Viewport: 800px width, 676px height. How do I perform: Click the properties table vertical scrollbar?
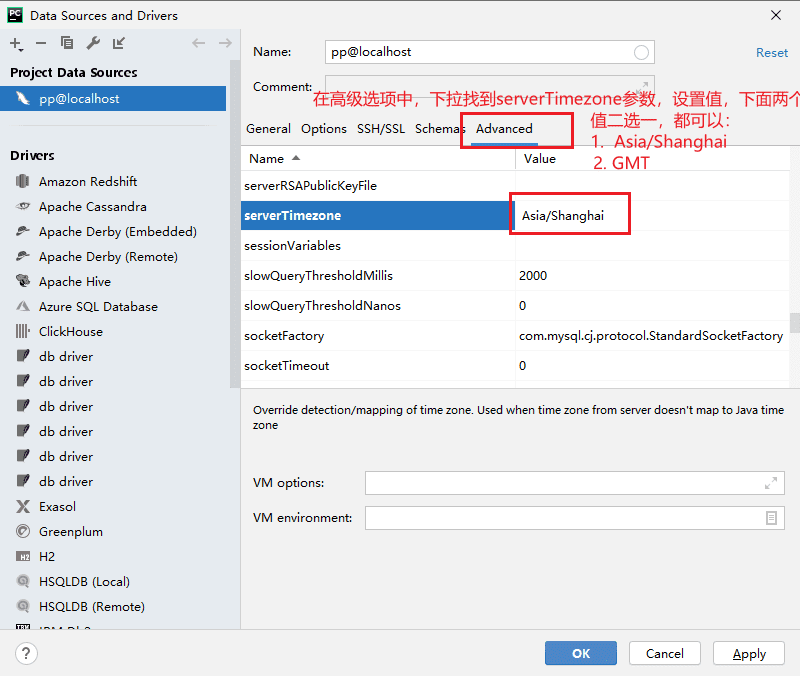(x=794, y=322)
